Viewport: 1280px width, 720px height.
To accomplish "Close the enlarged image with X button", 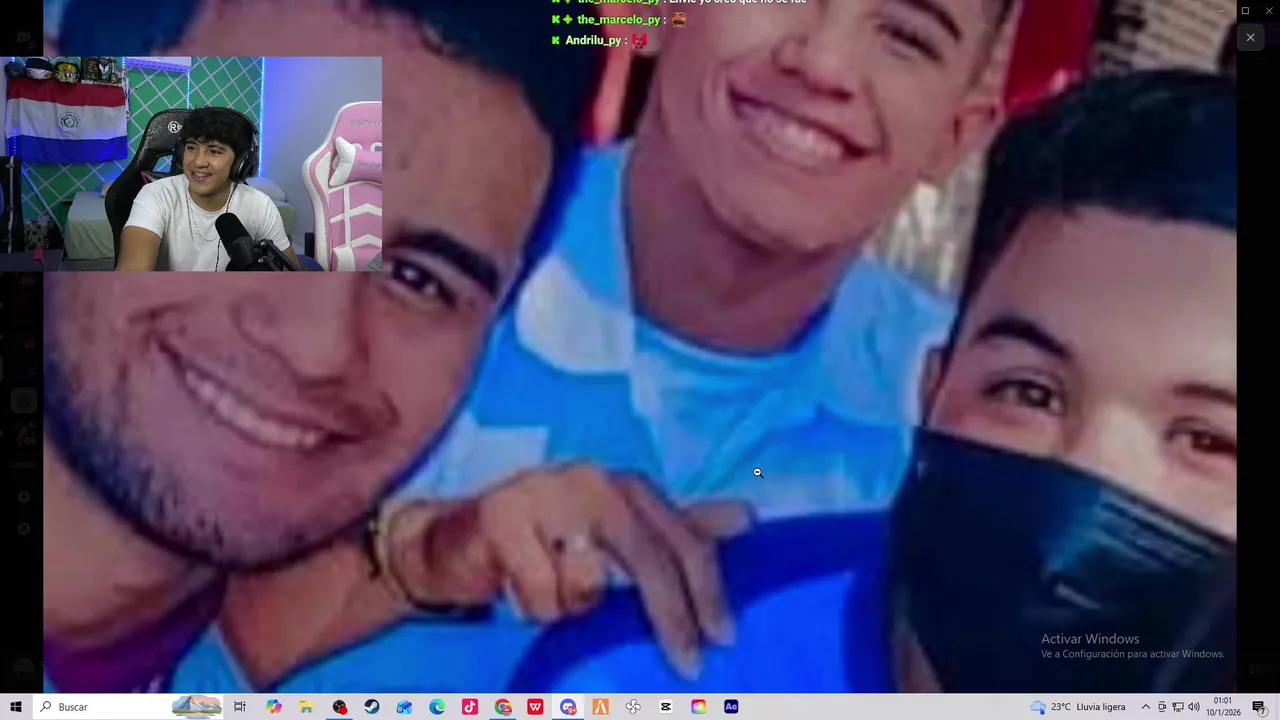I will coord(1250,38).
